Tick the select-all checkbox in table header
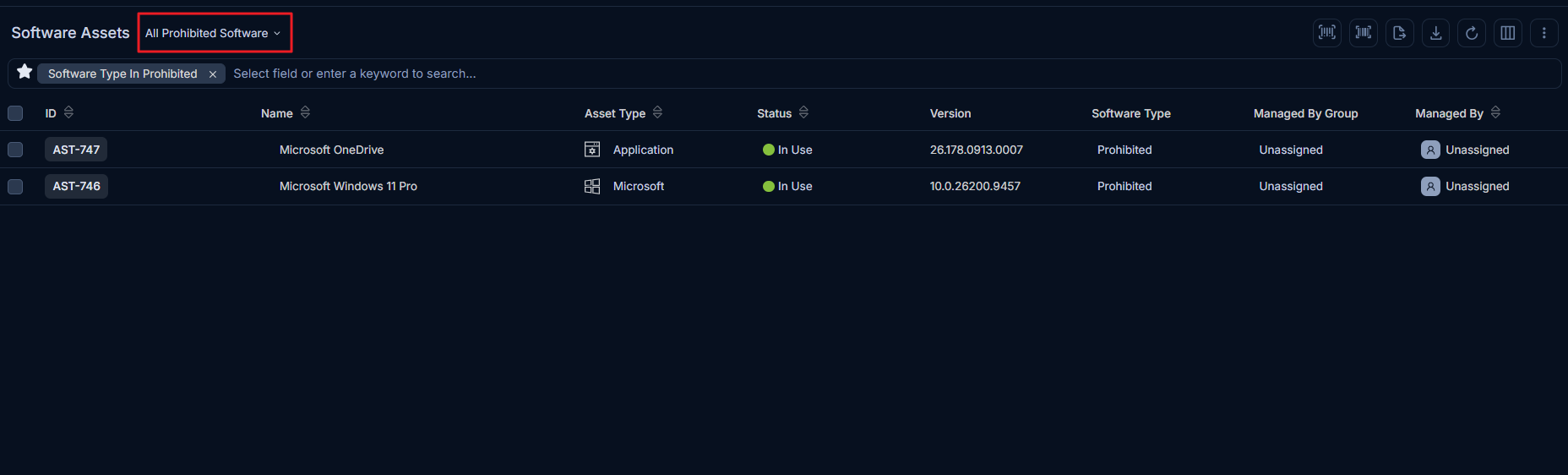 pyautogui.click(x=15, y=113)
